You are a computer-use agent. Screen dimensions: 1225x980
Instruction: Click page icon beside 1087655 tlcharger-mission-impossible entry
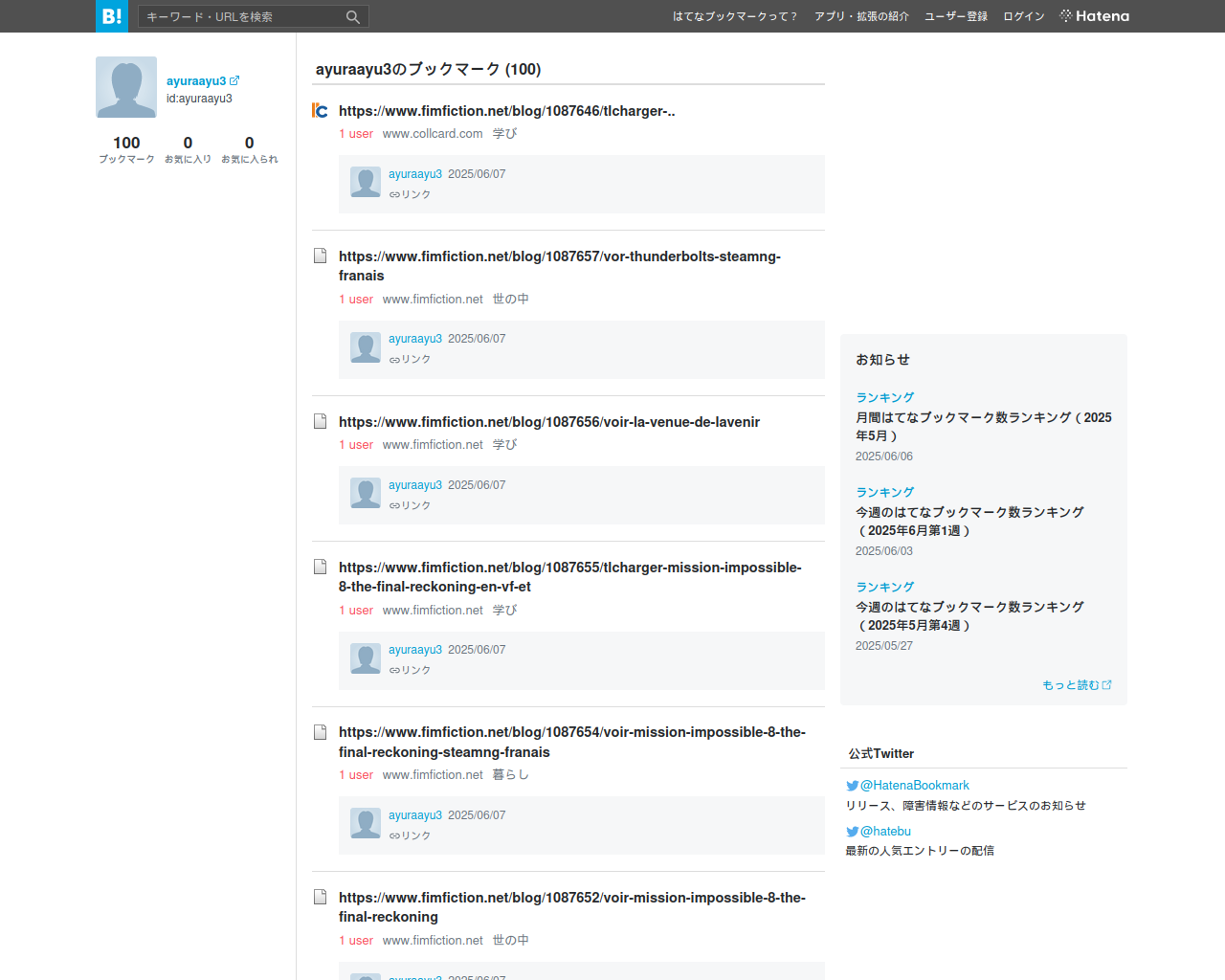(321, 568)
